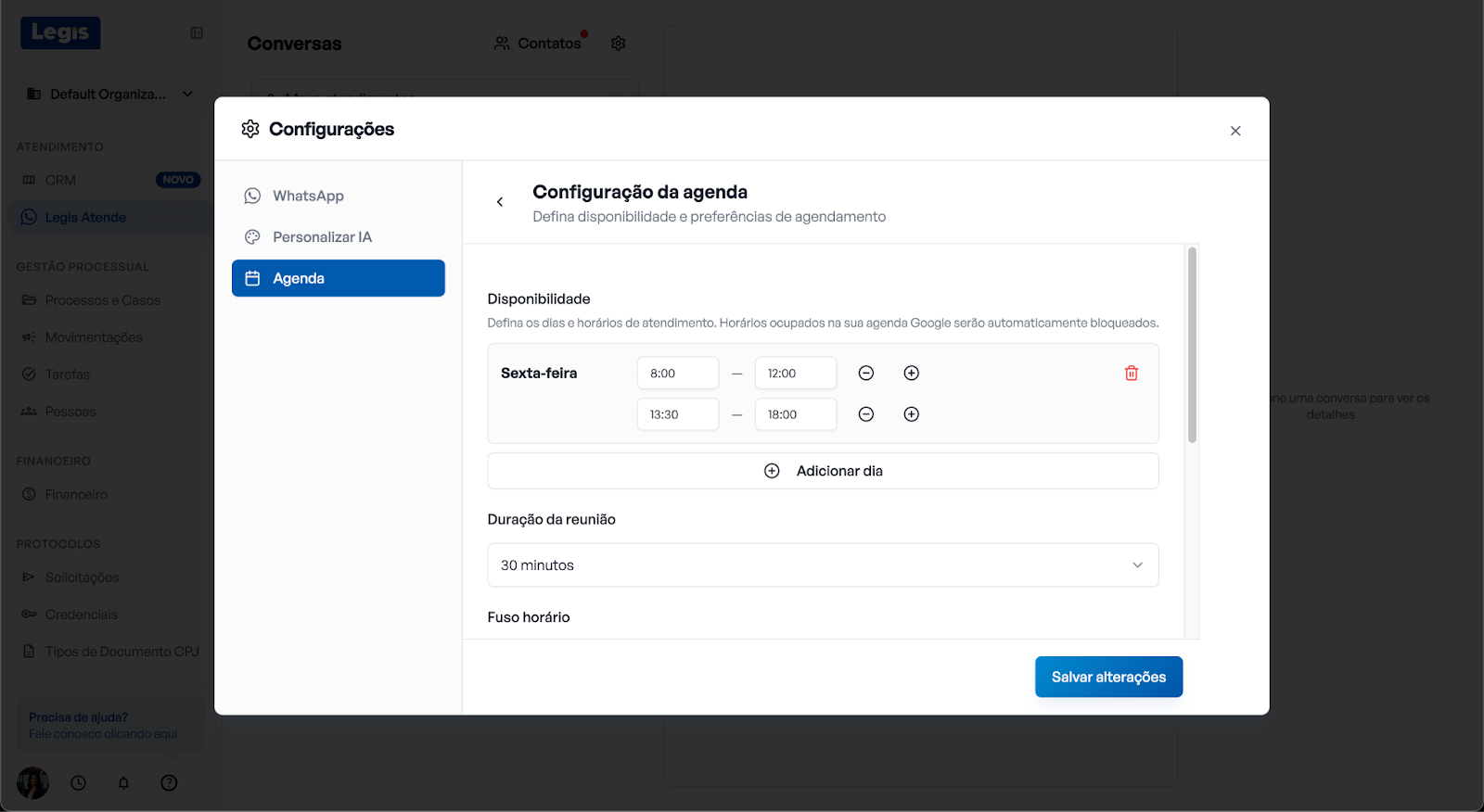Viewport: 1484px width, 812px height.
Task: Close the Configurações dialog
Action: (1235, 131)
